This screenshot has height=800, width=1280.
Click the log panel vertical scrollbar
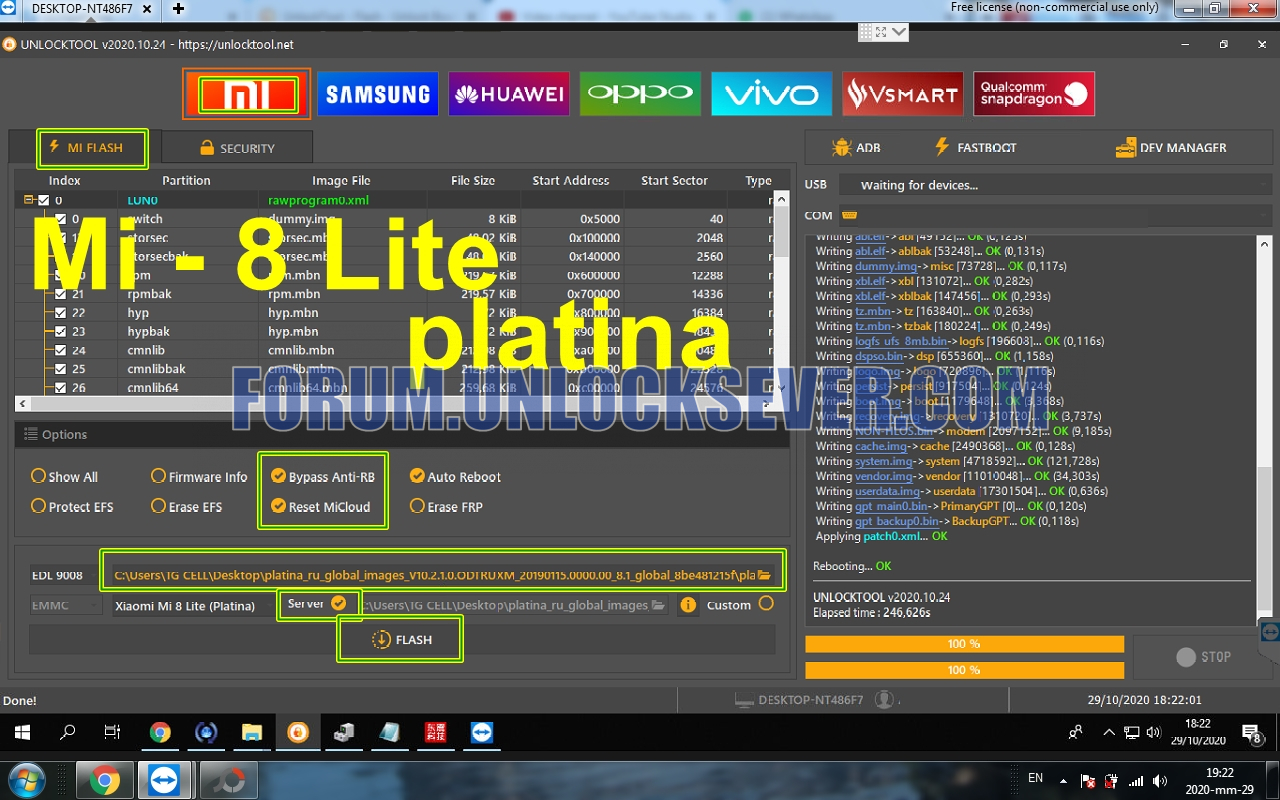(1264, 430)
